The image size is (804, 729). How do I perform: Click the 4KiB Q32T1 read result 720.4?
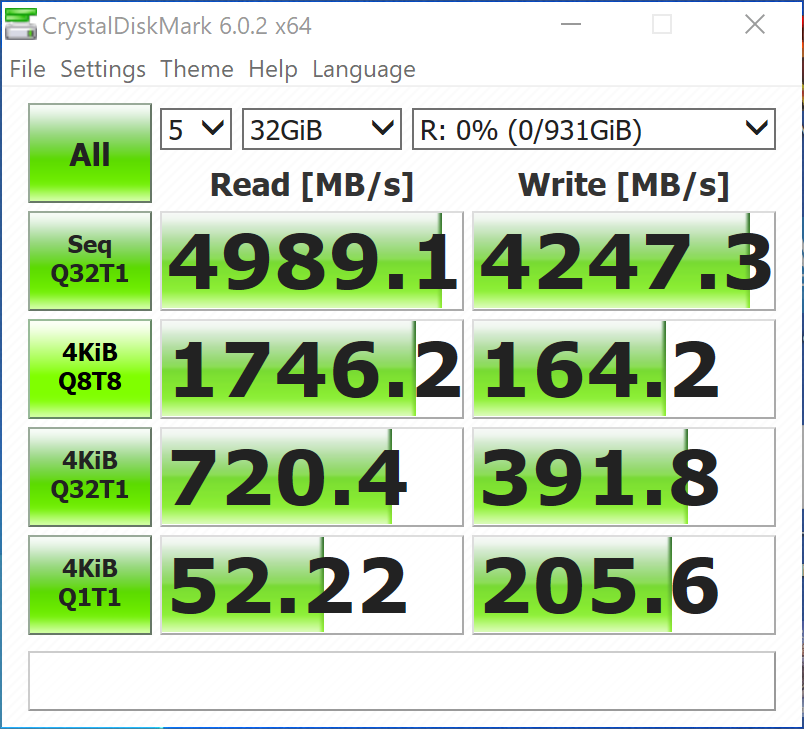312,477
